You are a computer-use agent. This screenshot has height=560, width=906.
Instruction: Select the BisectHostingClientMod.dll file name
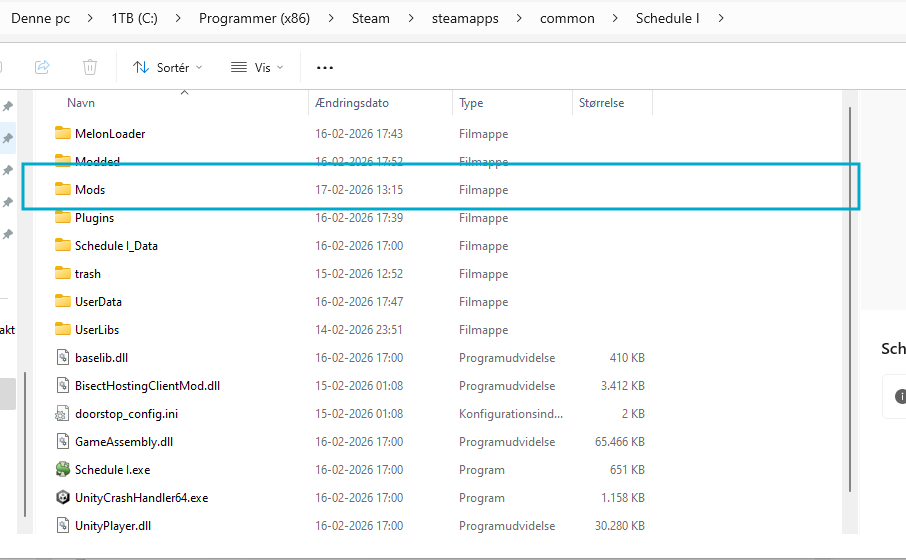147,385
